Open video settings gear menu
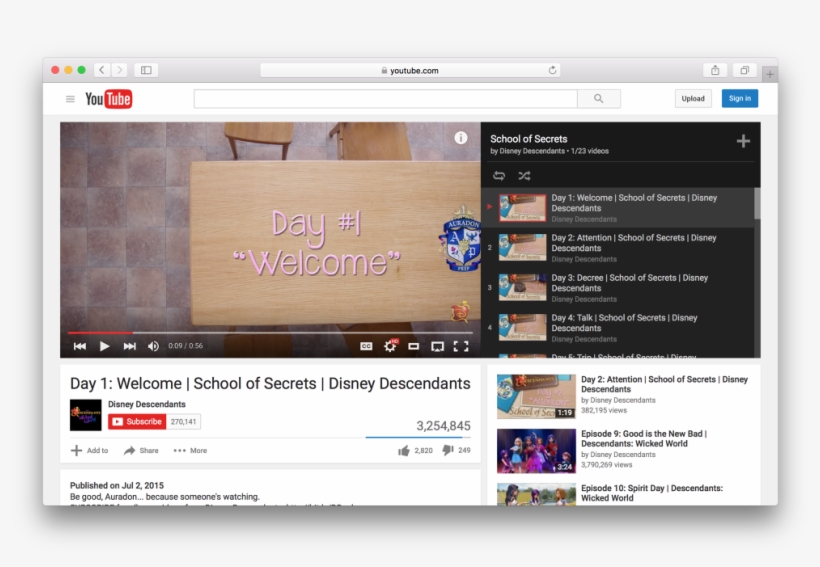Image resolution: width=820 pixels, height=567 pixels. coord(390,346)
